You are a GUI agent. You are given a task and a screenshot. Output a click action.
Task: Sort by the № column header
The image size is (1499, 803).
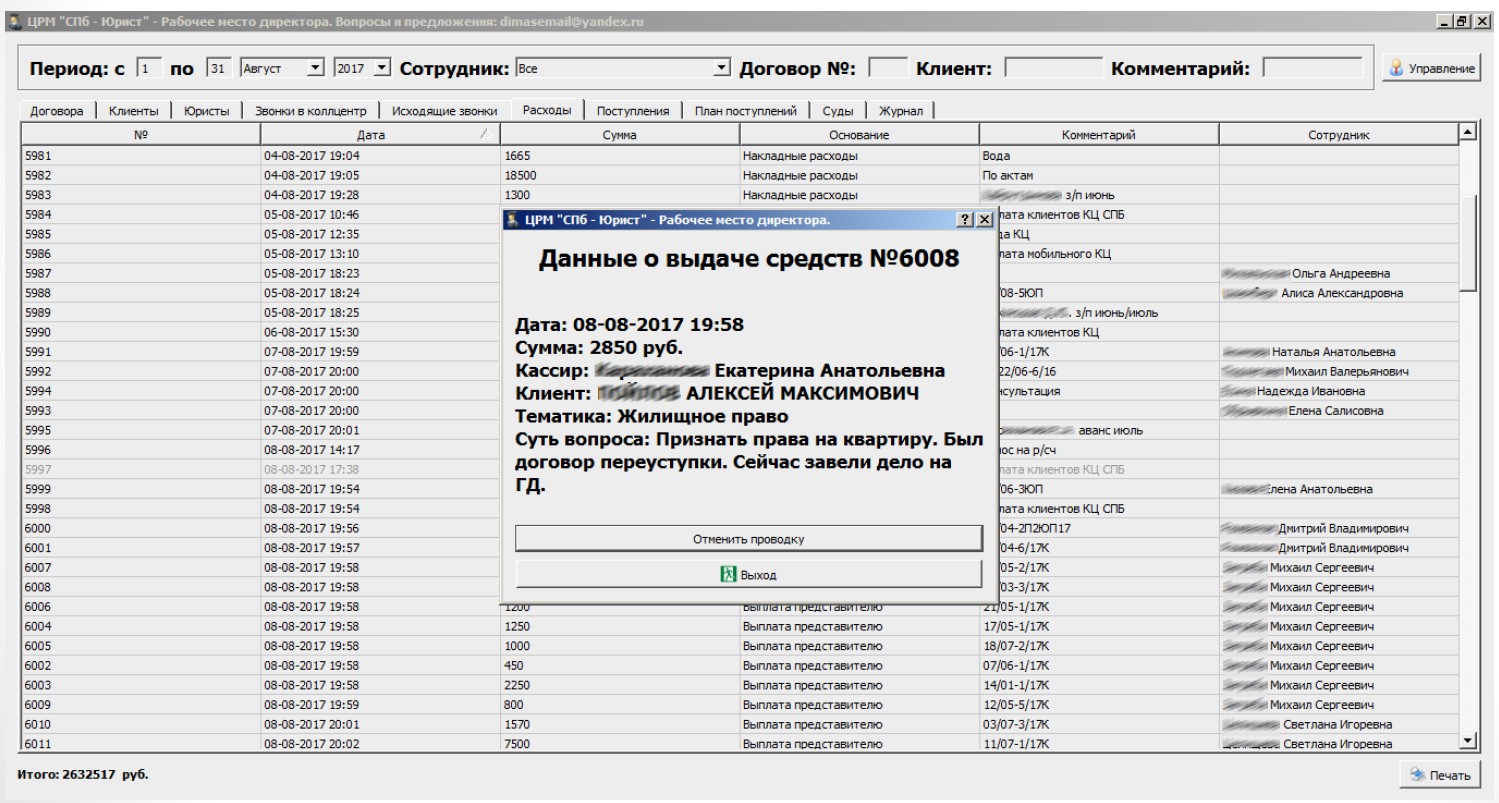pos(141,134)
